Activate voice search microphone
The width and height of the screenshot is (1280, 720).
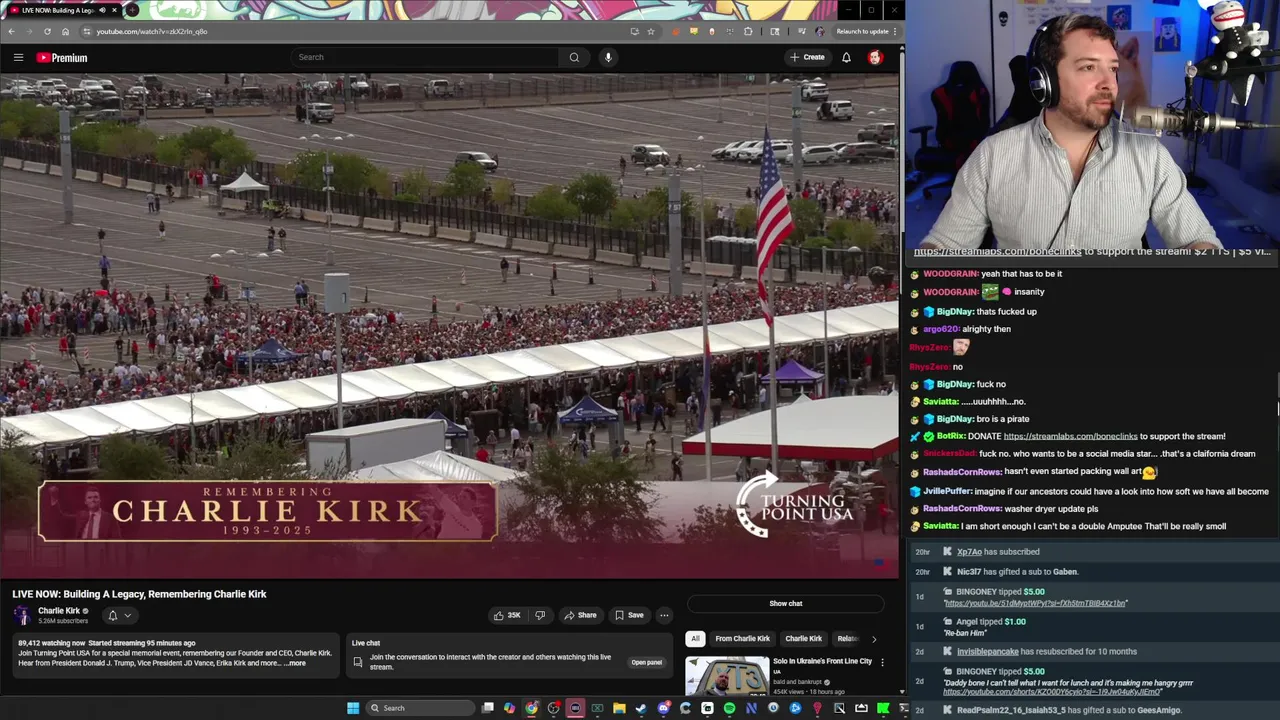tap(608, 57)
